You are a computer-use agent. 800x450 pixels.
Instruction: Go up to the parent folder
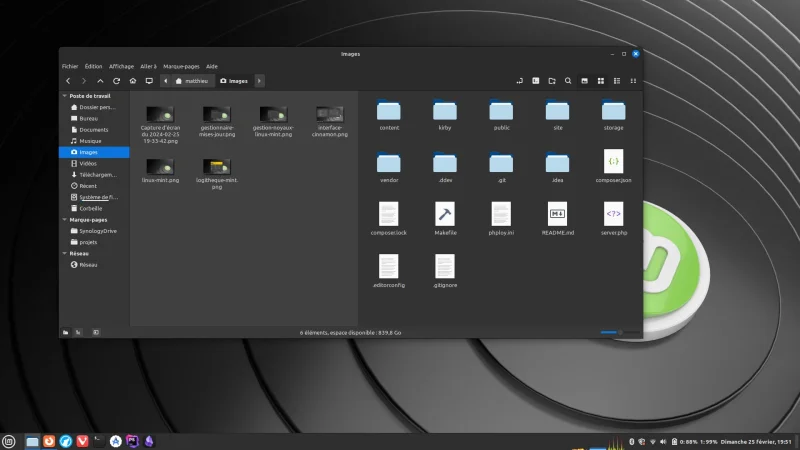(100, 81)
